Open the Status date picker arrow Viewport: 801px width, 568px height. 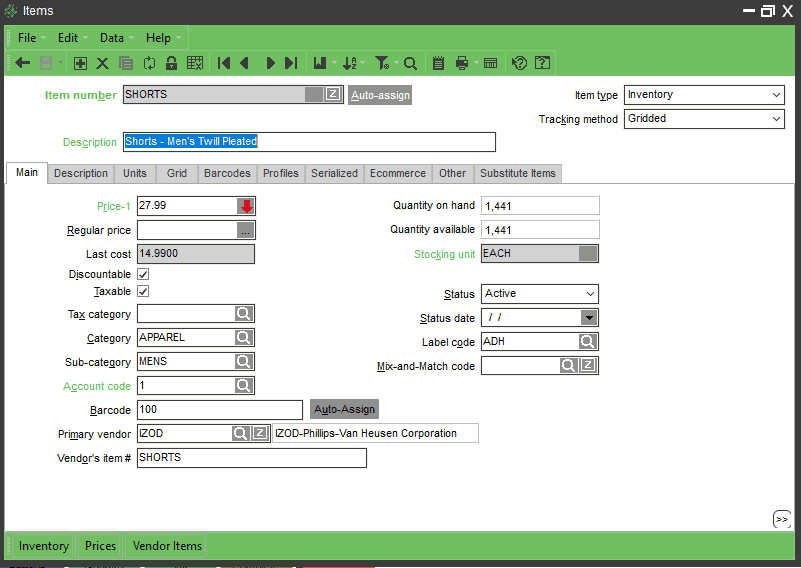pyautogui.click(x=589, y=318)
